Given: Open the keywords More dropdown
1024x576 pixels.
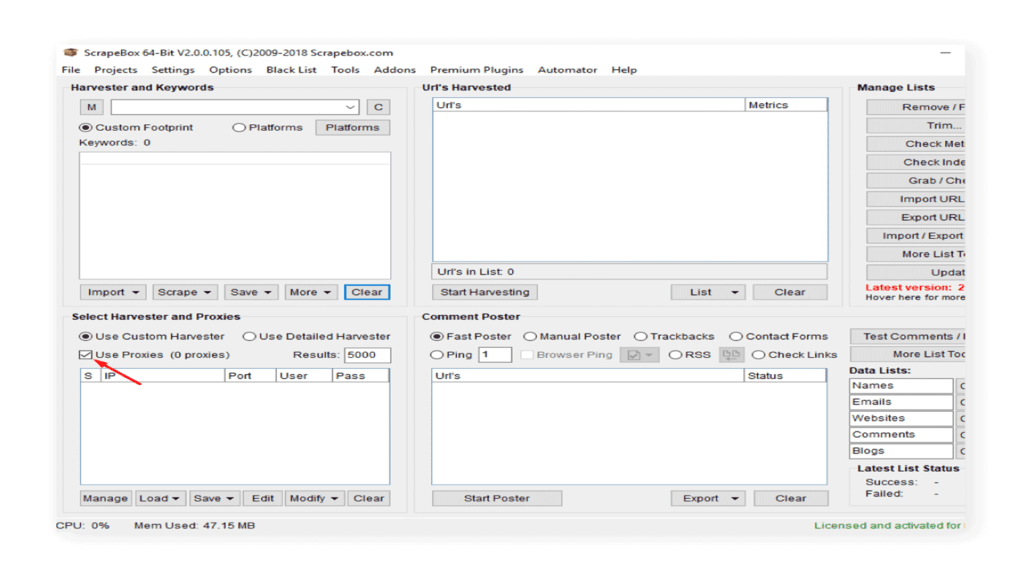Looking at the screenshot, I should click(311, 292).
